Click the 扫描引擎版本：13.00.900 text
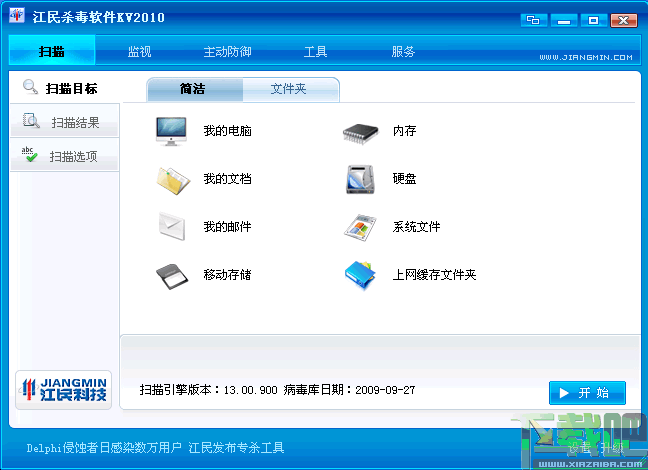The image size is (648, 470). pos(208,390)
